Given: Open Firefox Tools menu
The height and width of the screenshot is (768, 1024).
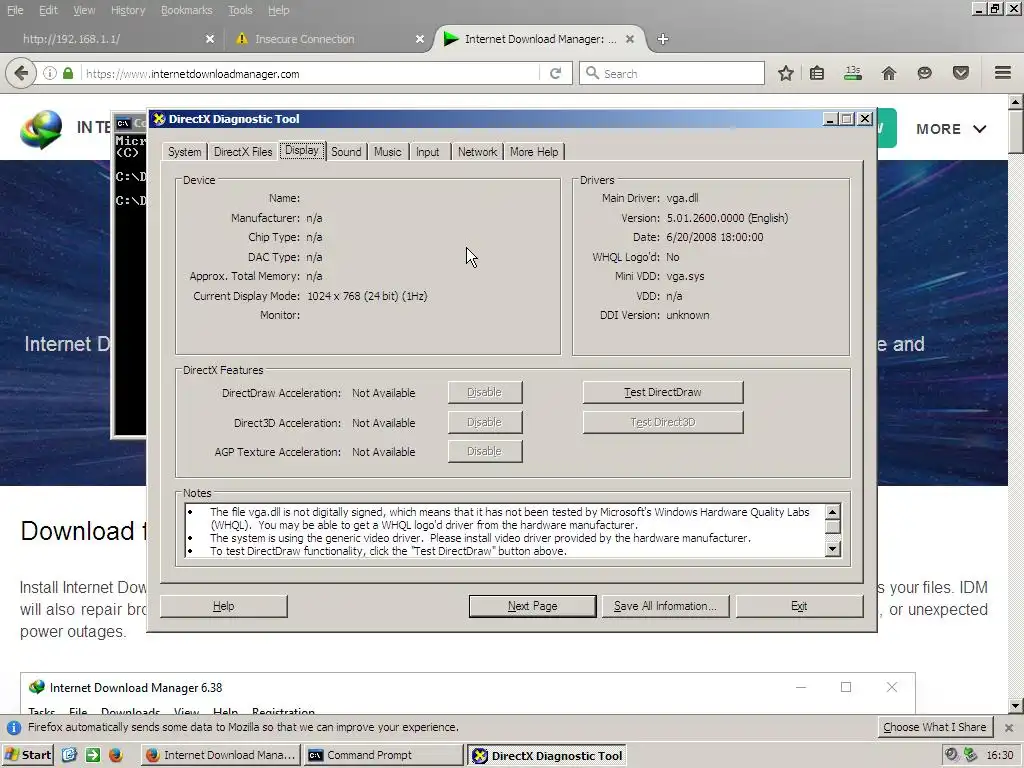Looking at the screenshot, I should [240, 10].
